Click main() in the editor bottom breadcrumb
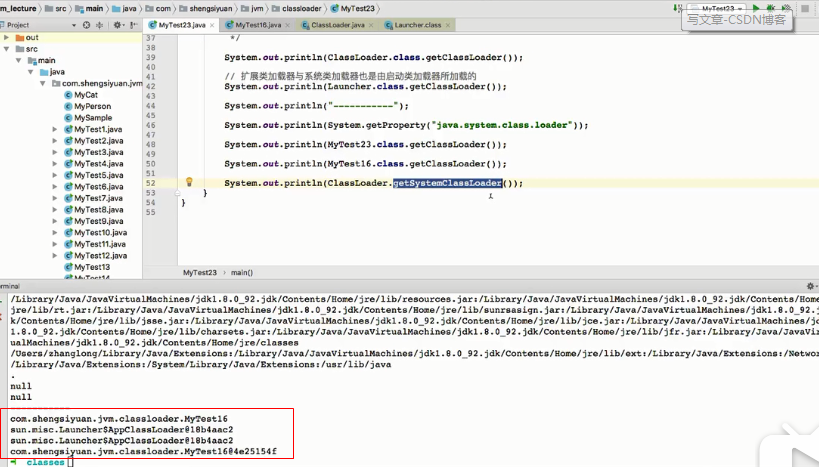Image resolution: width=819 pixels, height=467 pixels. point(242,273)
